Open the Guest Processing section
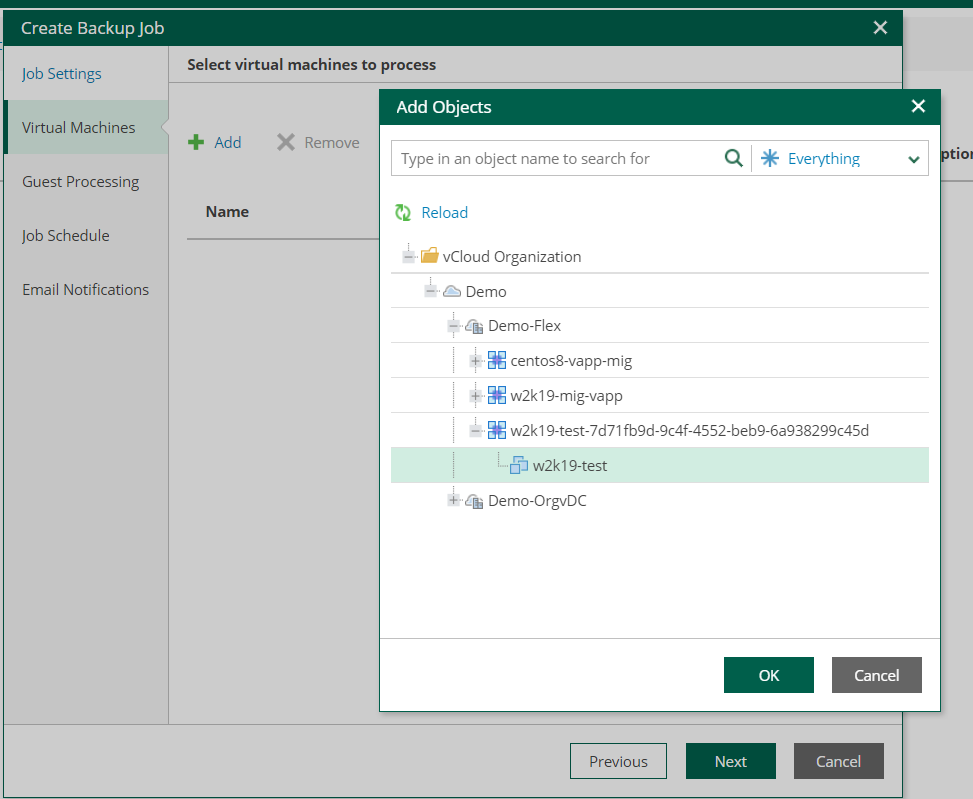Viewport: 973px width, 799px height. coord(80,181)
